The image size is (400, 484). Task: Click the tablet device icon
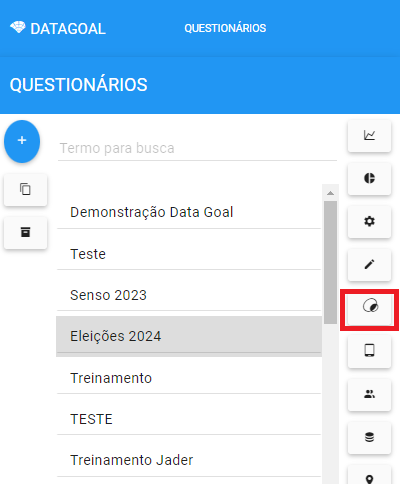(369, 351)
